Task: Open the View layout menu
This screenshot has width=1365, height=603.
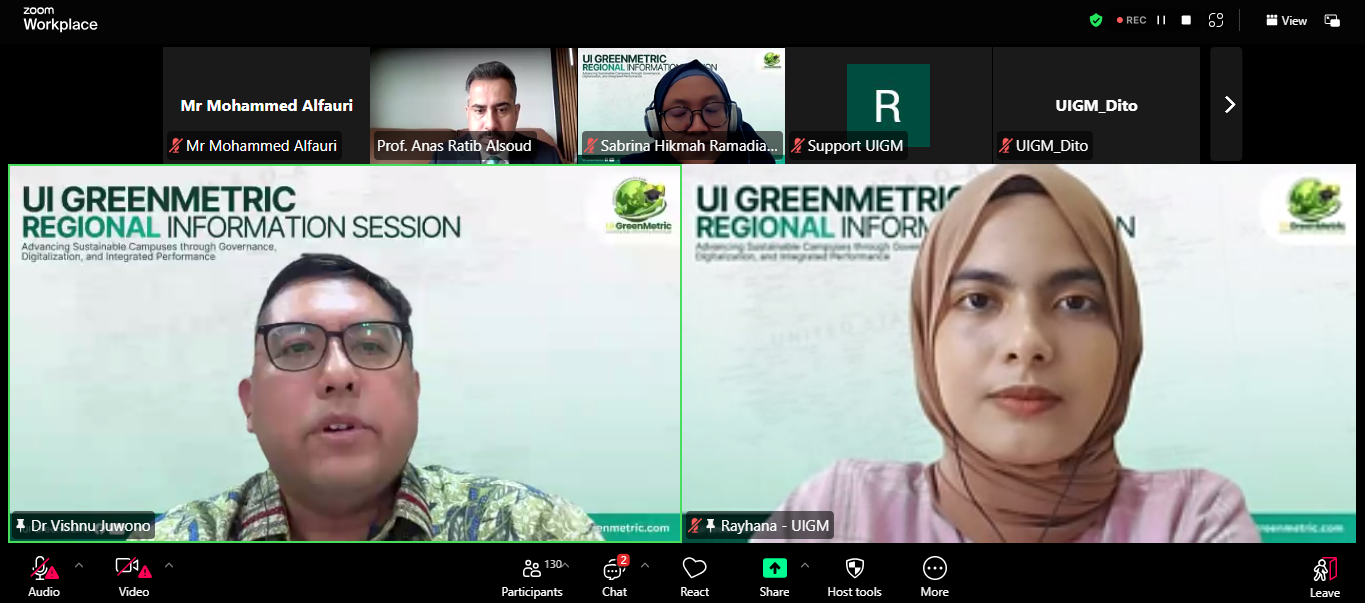Action: [x=1286, y=20]
